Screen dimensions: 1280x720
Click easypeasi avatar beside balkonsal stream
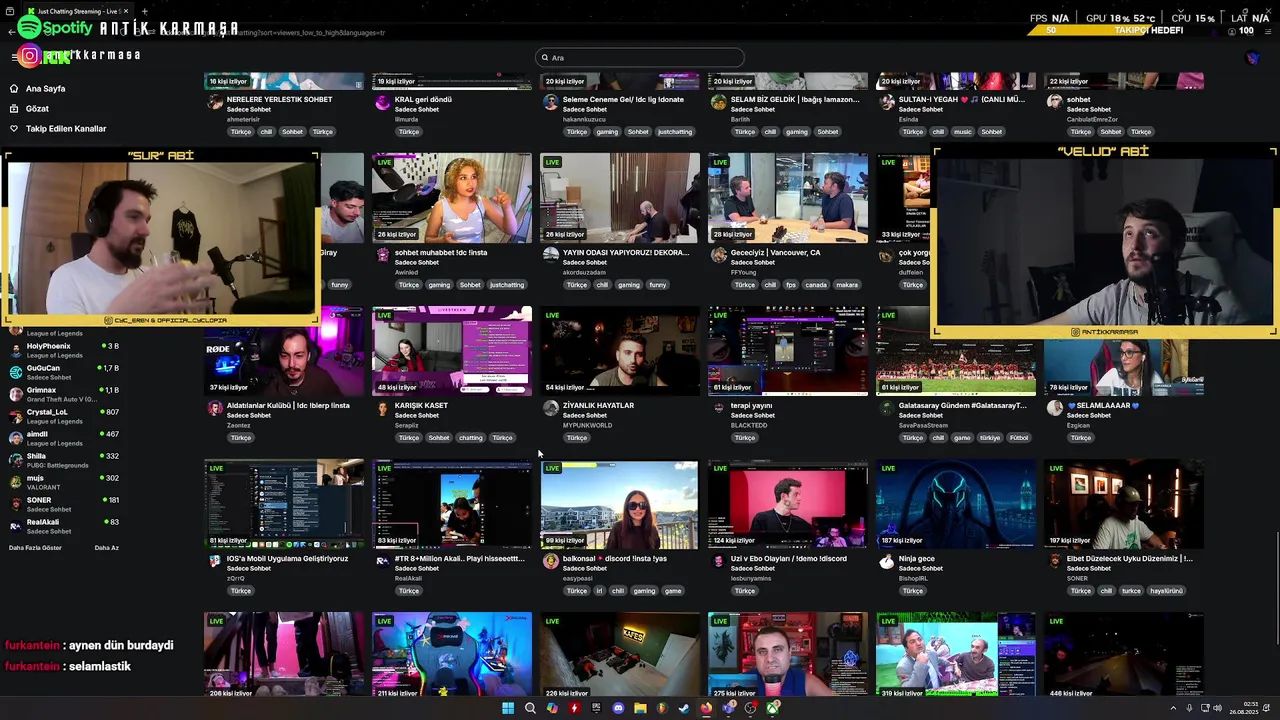pyautogui.click(x=550, y=561)
